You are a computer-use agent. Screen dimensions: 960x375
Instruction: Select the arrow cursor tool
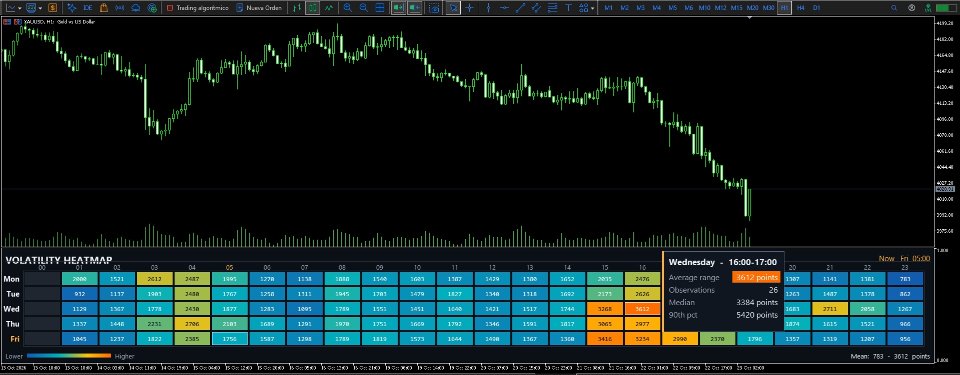coord(453,8)
